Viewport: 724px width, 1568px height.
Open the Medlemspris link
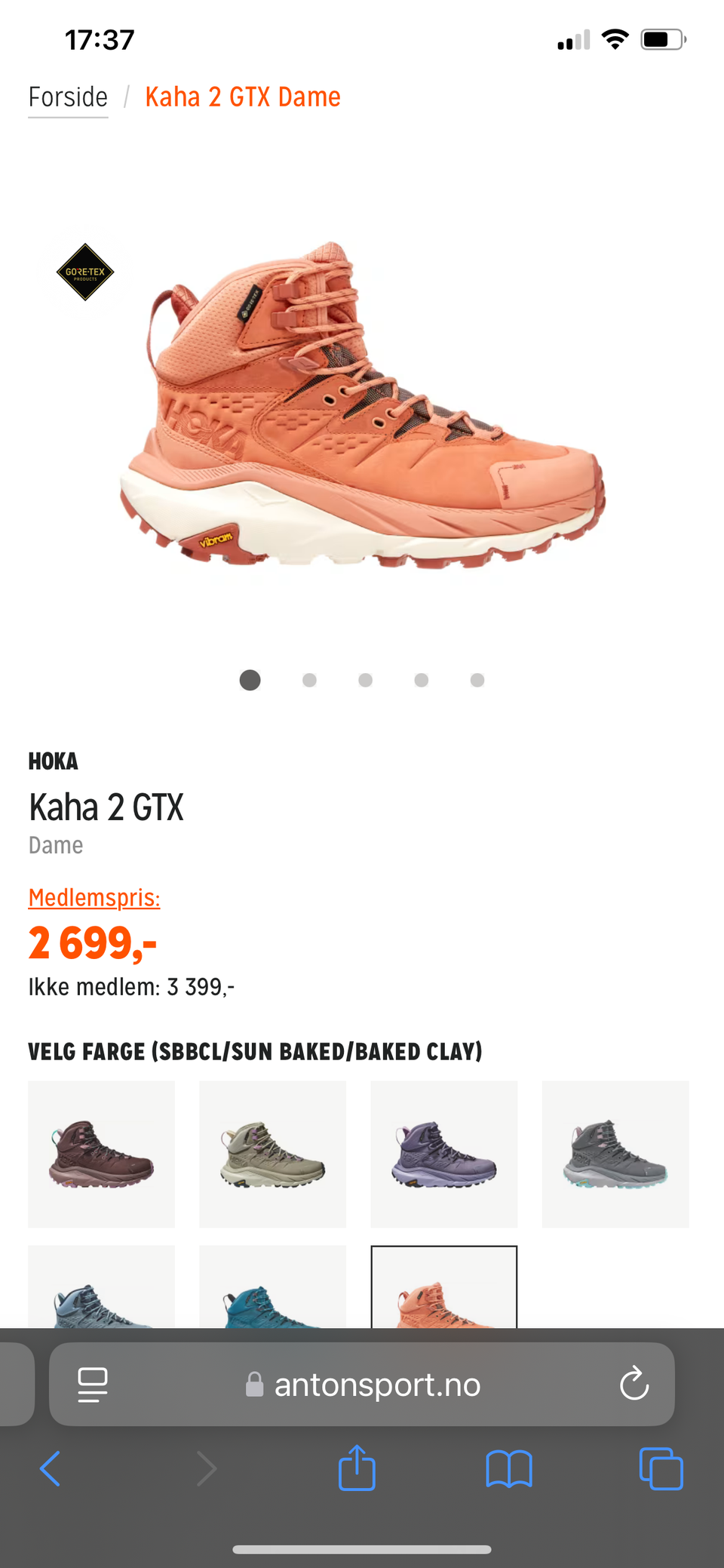click(94, 898)
